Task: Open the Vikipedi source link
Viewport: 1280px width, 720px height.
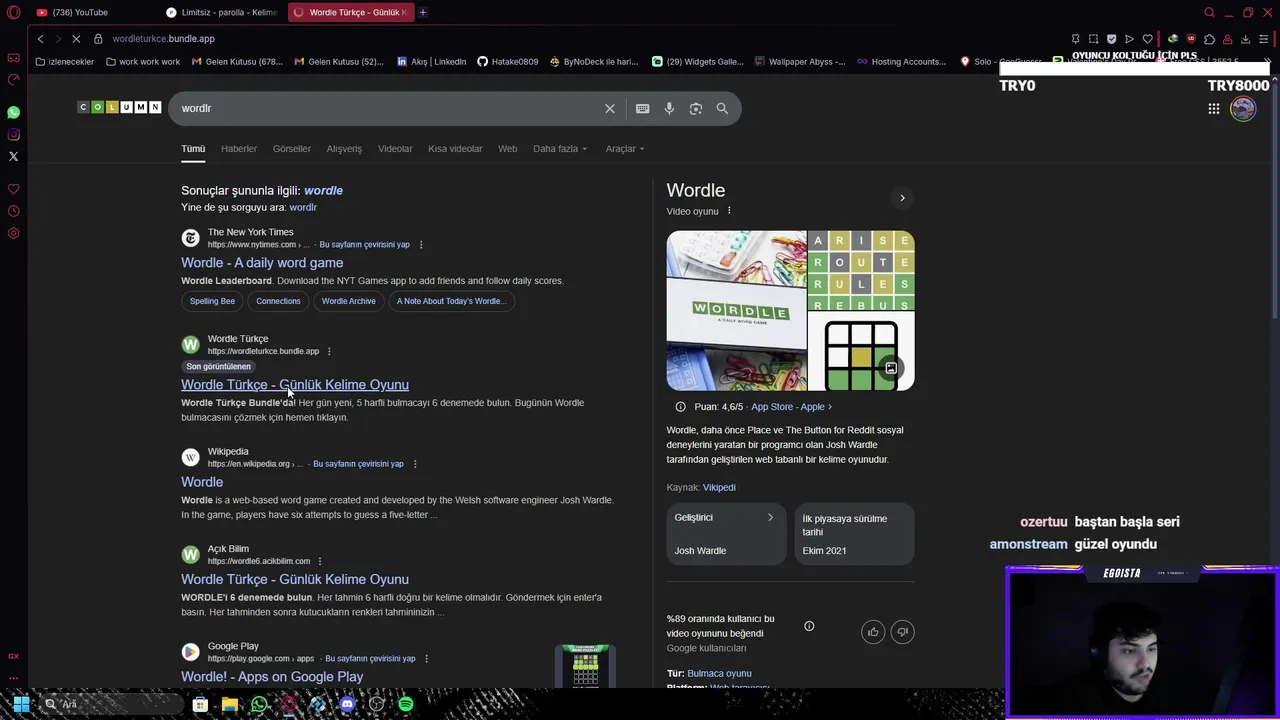Action: coord(719,487)
